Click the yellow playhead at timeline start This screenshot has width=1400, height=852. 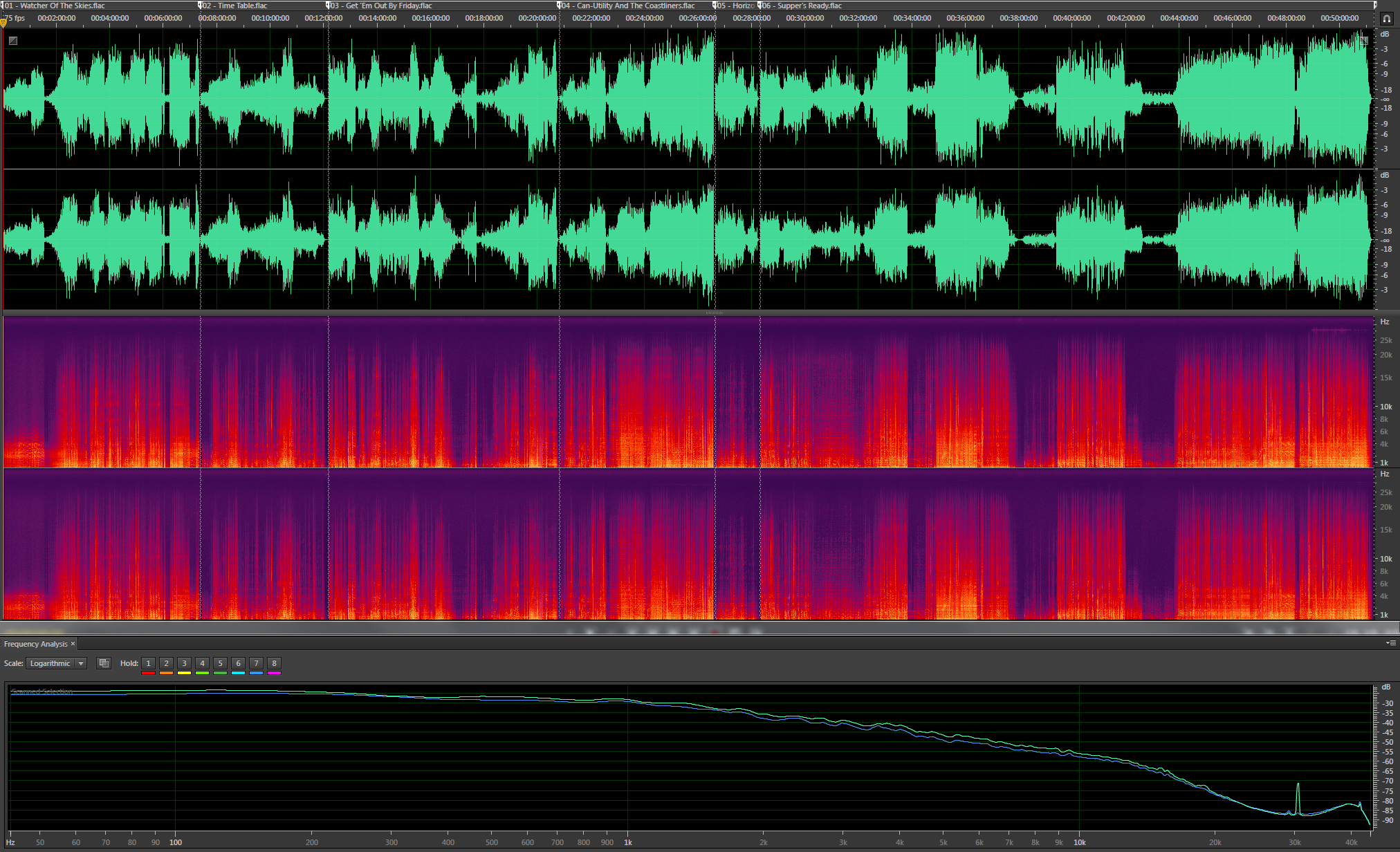3,22
